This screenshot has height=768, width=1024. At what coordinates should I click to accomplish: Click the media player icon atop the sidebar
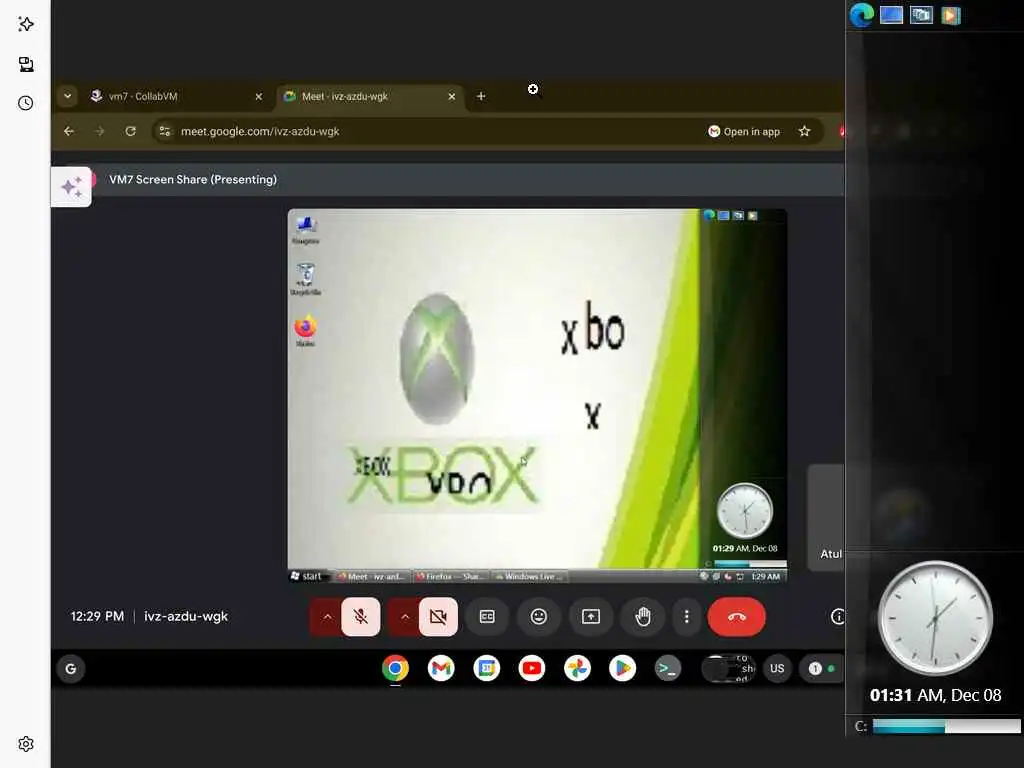[951, 15]
